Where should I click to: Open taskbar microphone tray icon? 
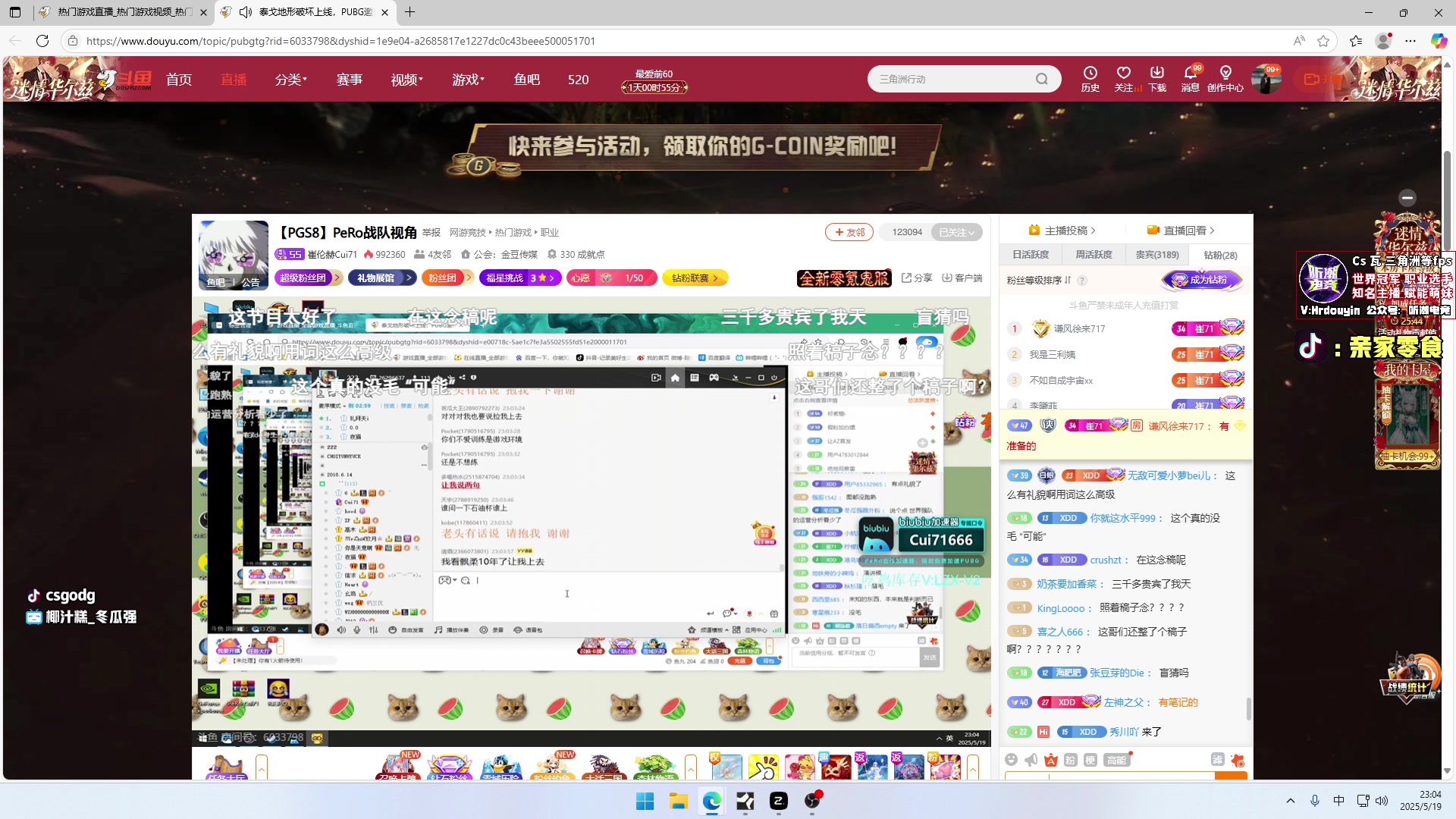[1315, 801]
